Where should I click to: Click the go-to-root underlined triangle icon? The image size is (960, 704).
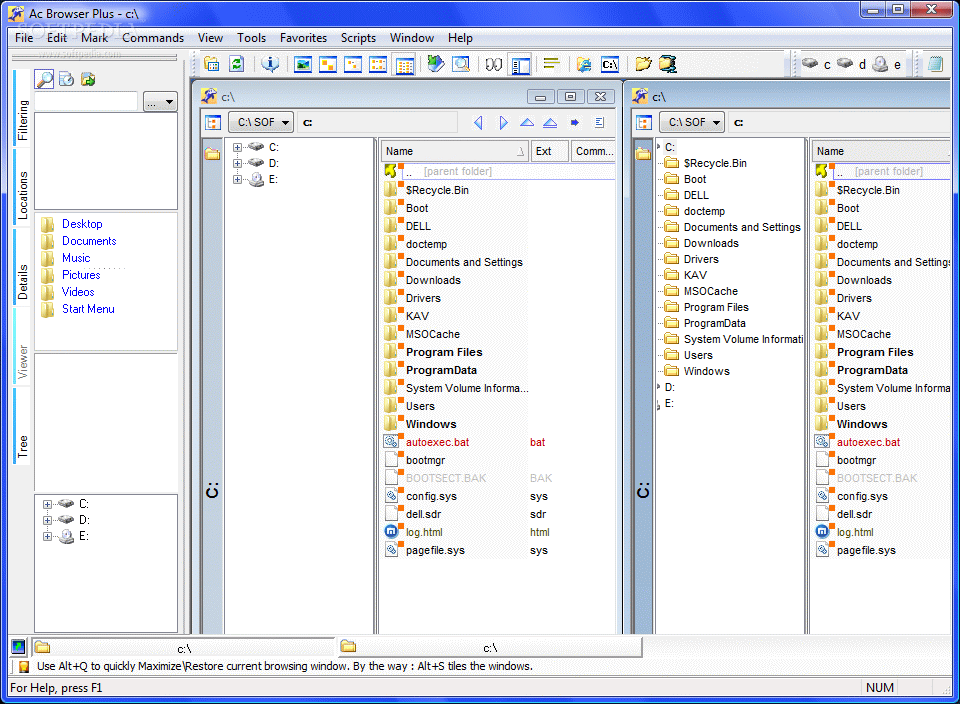tap(550, 122)
